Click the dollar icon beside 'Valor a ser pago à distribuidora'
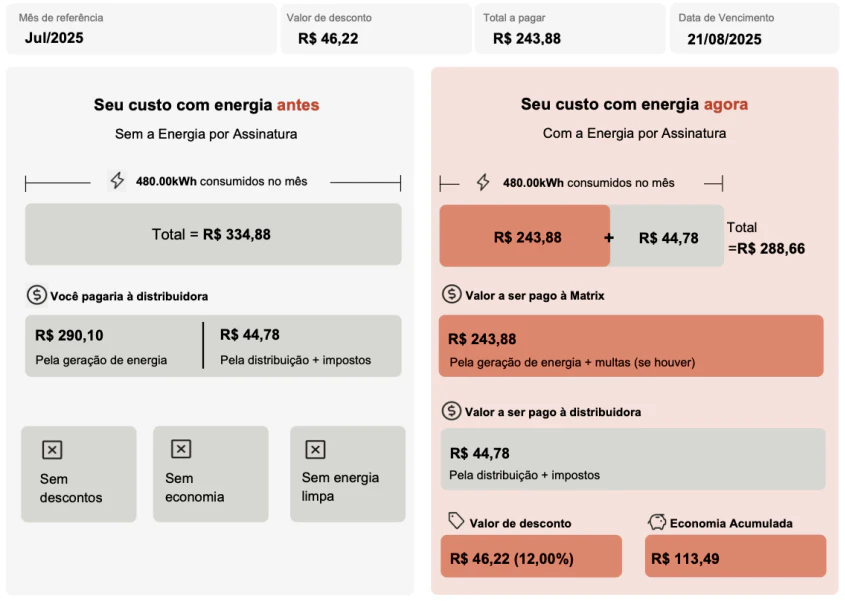Screen dimensions: 845x601 pyautogui.click(x=452, y=411)
